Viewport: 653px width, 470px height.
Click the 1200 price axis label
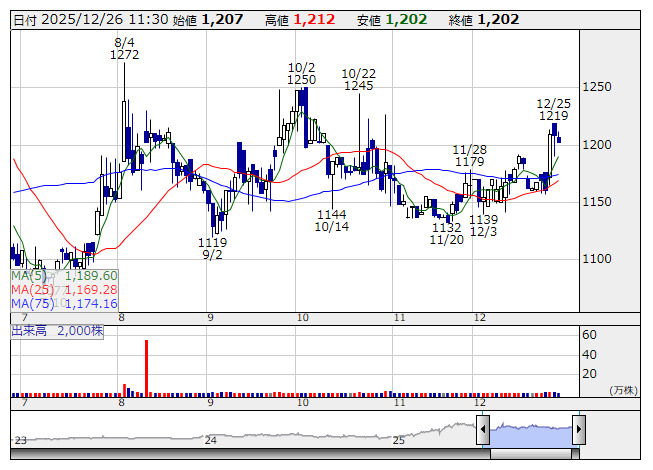pos(597,145)
